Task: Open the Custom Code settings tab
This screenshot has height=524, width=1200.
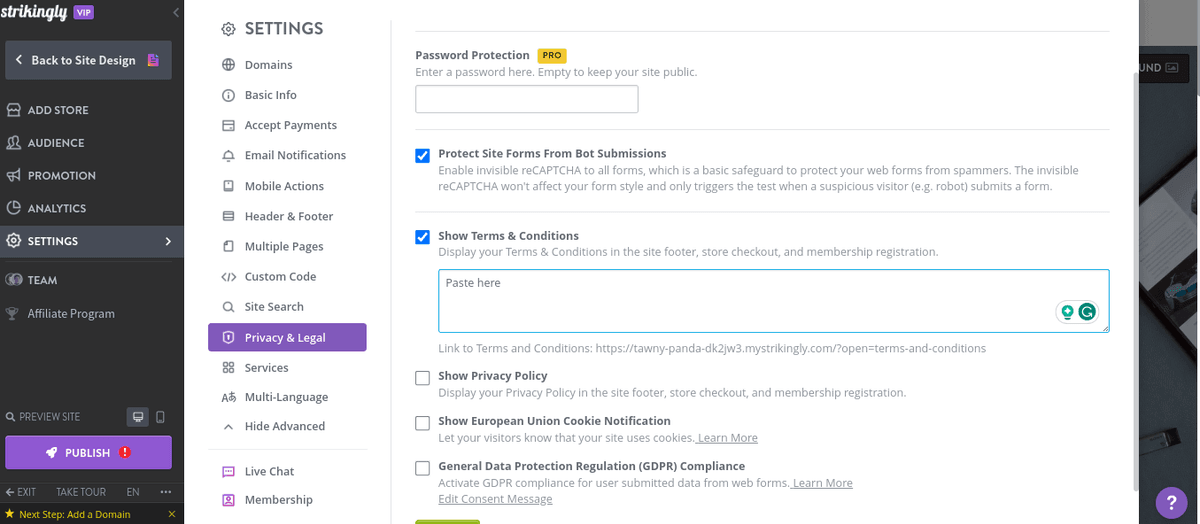Action: click(x=280, y=277)
